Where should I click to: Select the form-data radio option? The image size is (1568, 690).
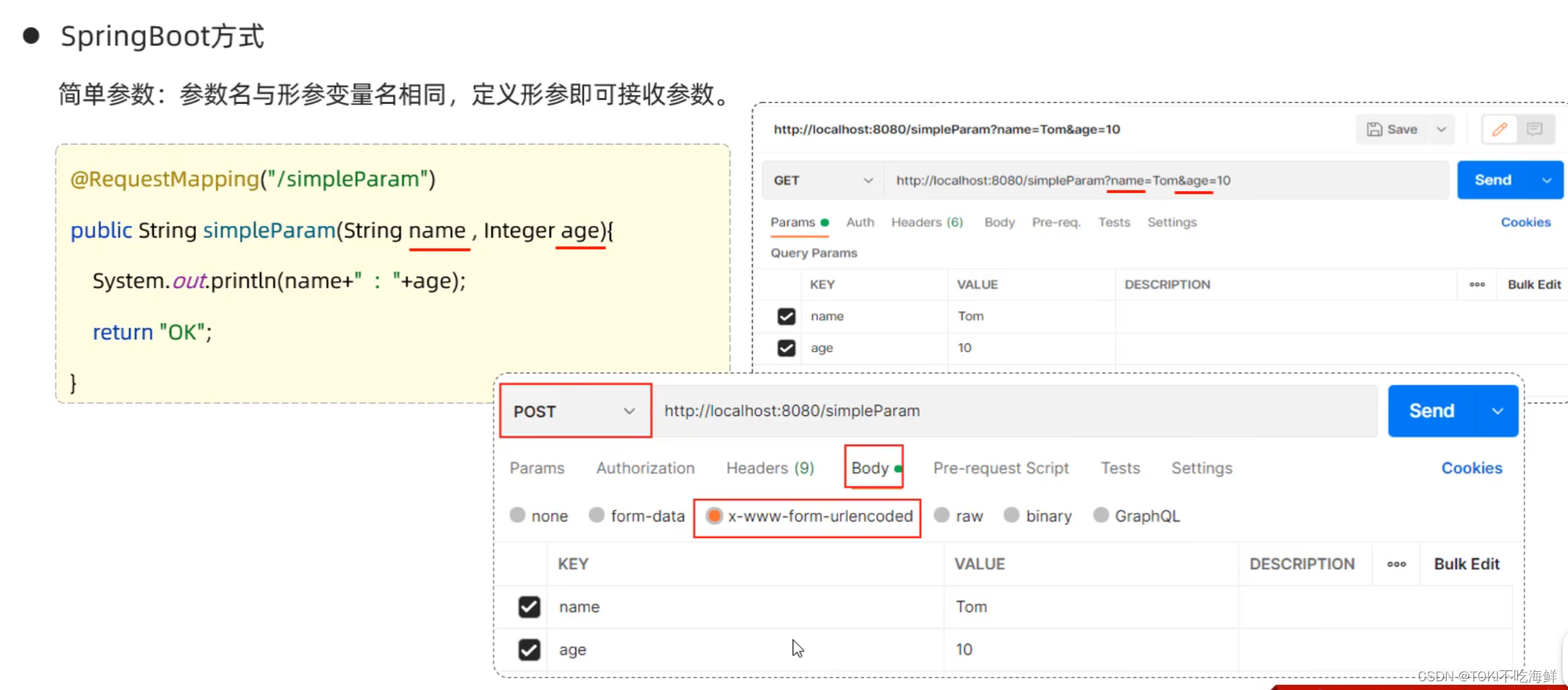[597, 516]
